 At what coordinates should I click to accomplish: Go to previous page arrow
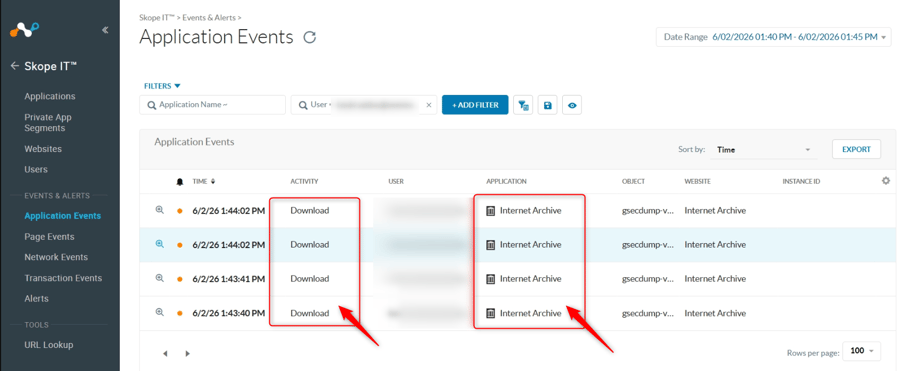pos(165,353)
